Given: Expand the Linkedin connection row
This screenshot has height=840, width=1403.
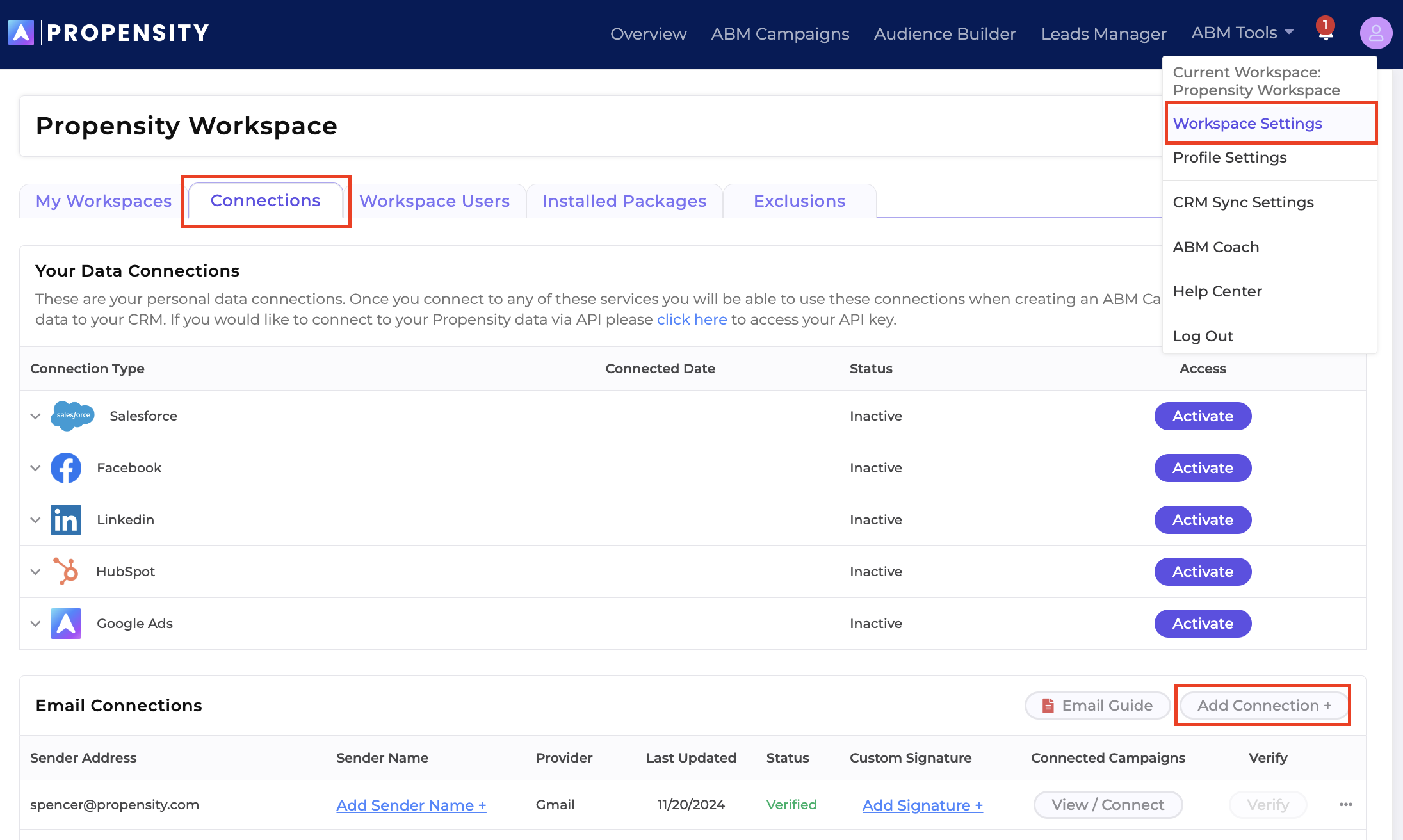Looking at the screenshot, I should point(36,520).
